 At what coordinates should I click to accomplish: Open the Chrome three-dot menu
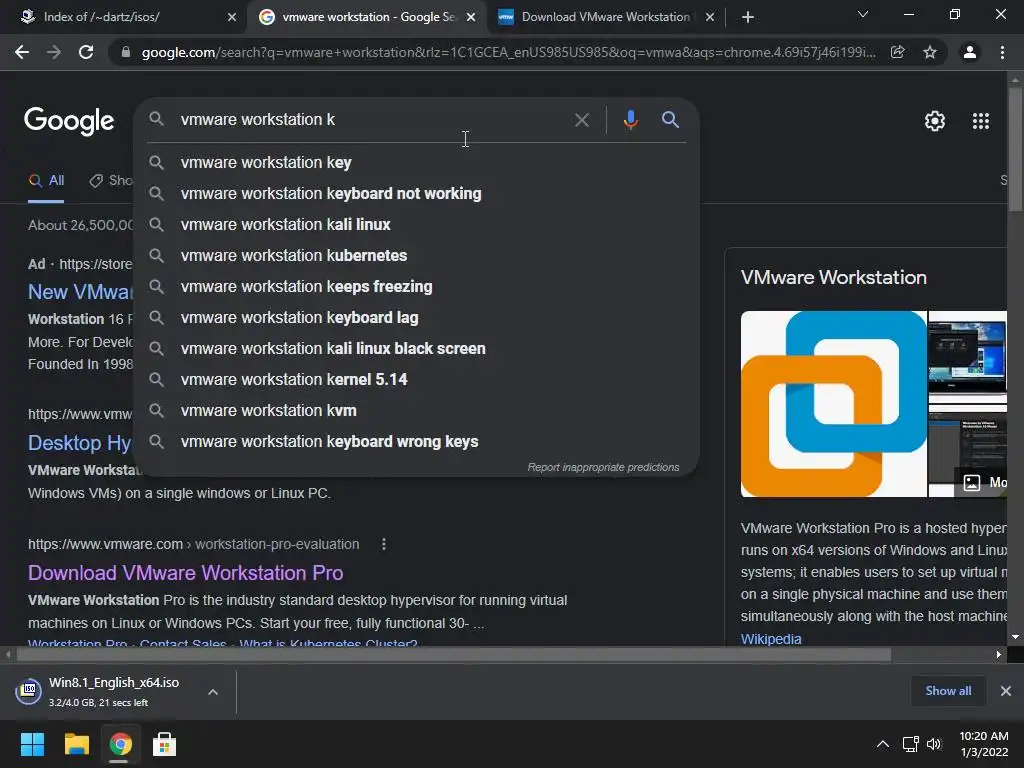click(x=1002, y=52)
